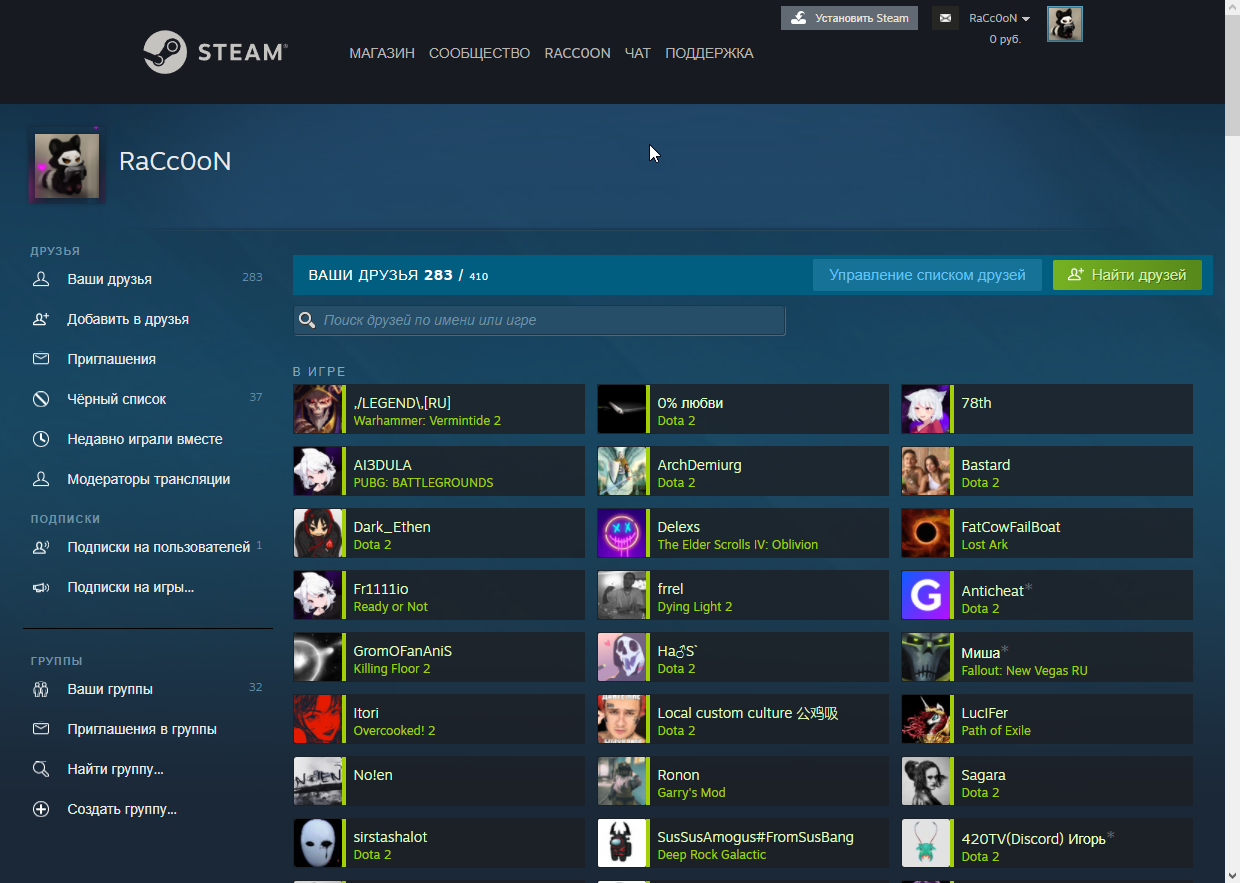Click Fallout: New Vegas RU status text

pyautogui.click(x=1024, y=671)
